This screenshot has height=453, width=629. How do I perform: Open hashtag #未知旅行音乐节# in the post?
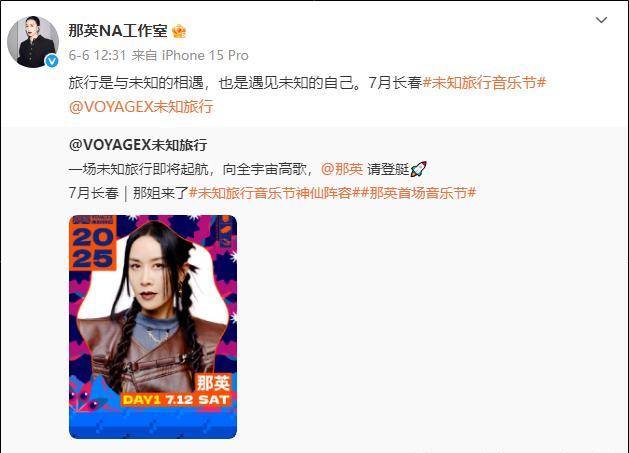click(484, 83)
